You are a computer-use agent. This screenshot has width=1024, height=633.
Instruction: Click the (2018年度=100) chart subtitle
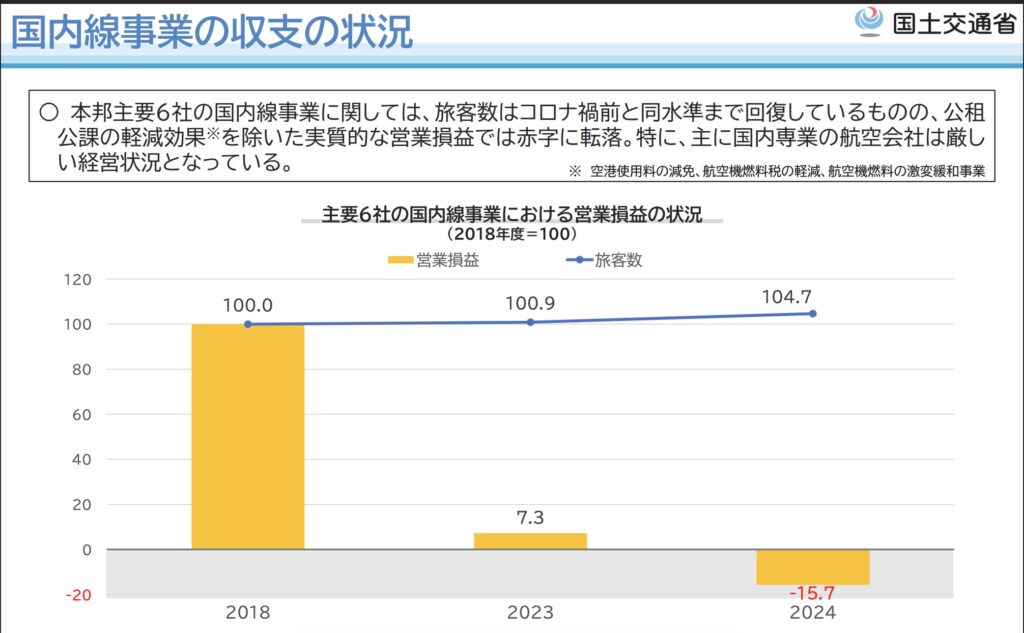pos(512,234)
